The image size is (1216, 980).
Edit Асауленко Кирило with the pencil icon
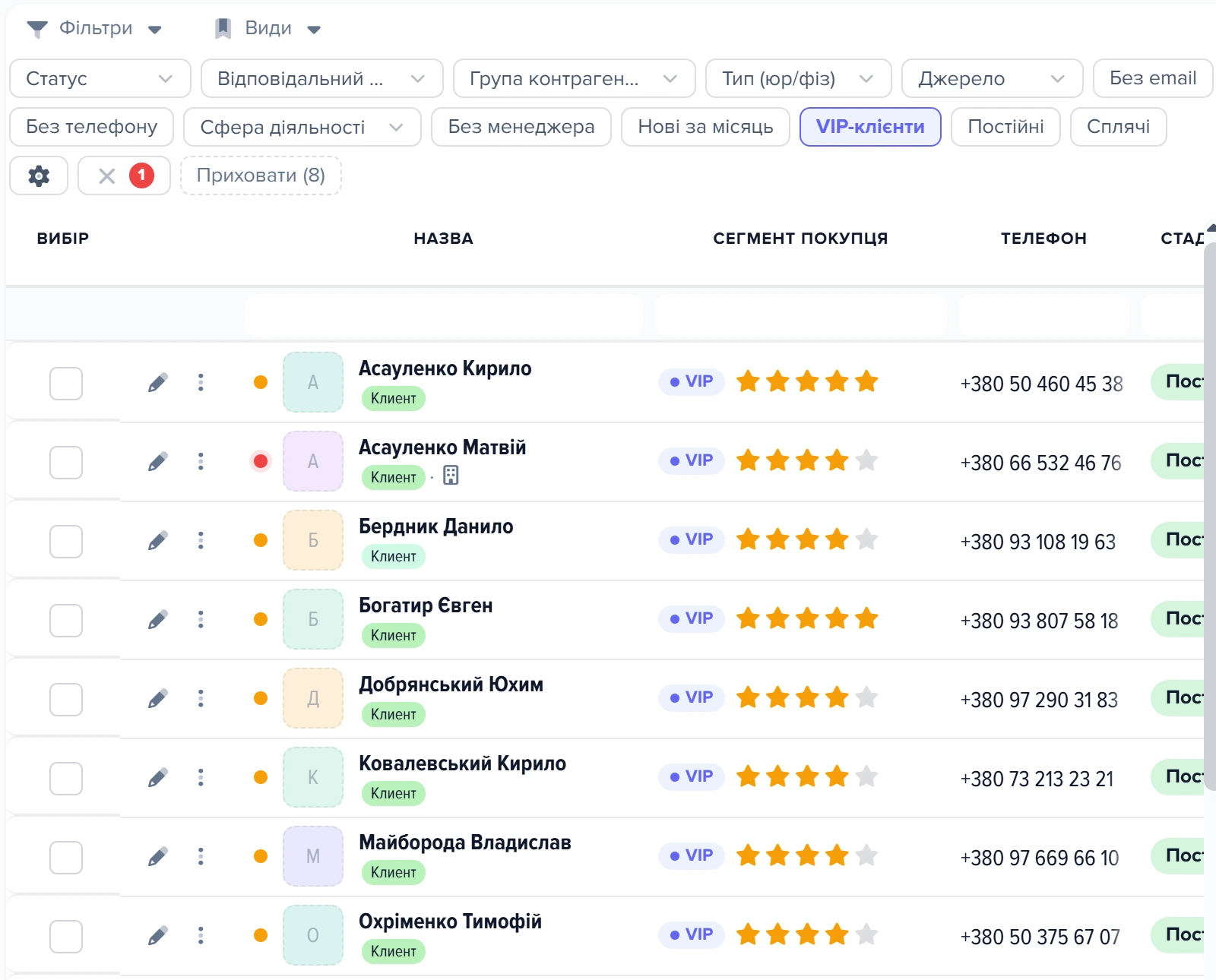pos(158,382)
